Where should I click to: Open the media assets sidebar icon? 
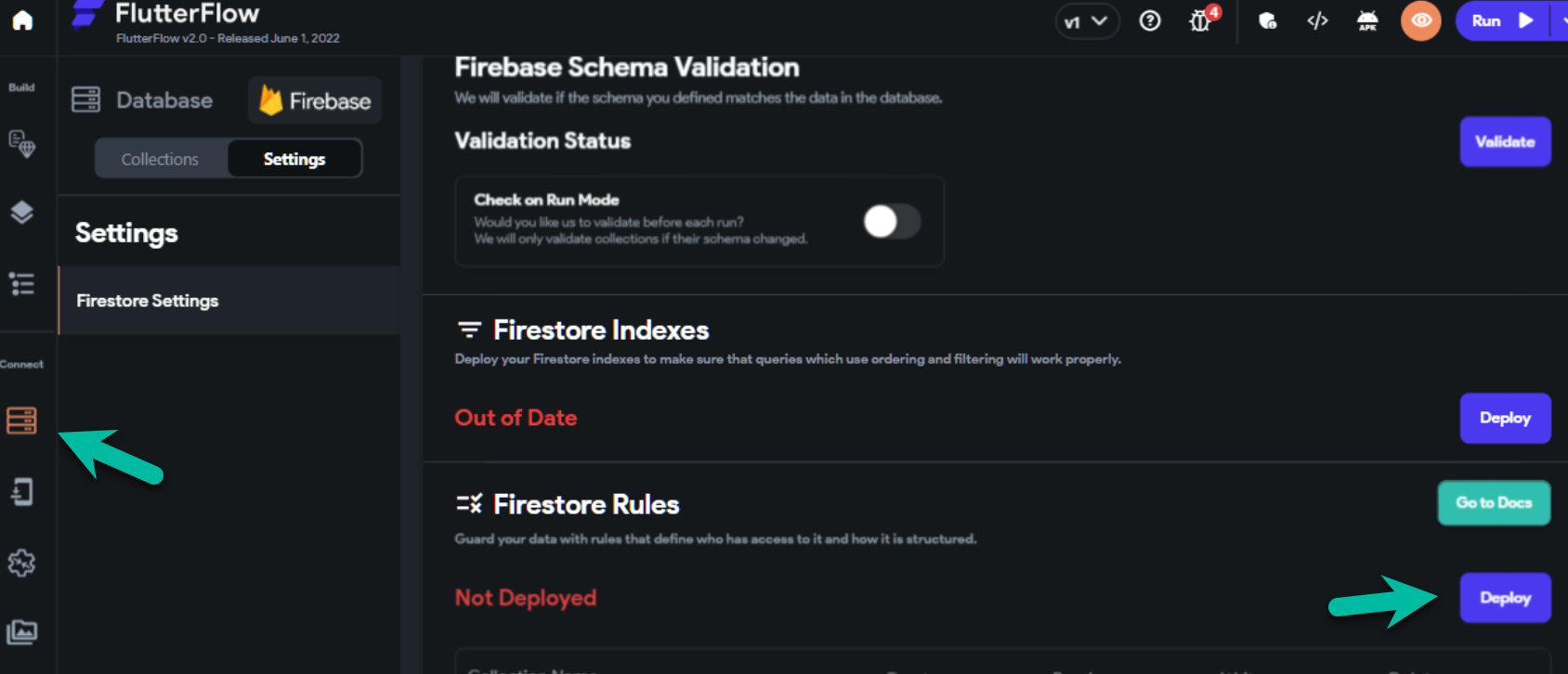[x=21, y=633]
